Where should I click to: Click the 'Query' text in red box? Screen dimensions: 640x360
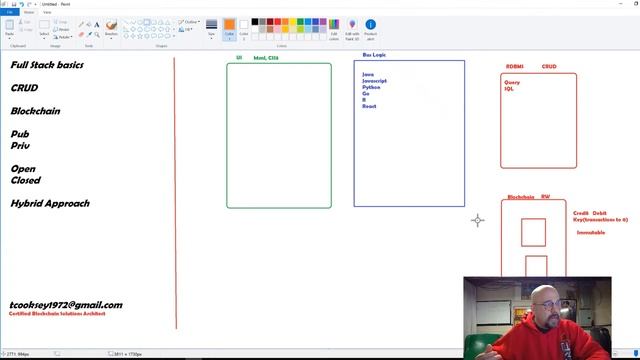(512, 82)
